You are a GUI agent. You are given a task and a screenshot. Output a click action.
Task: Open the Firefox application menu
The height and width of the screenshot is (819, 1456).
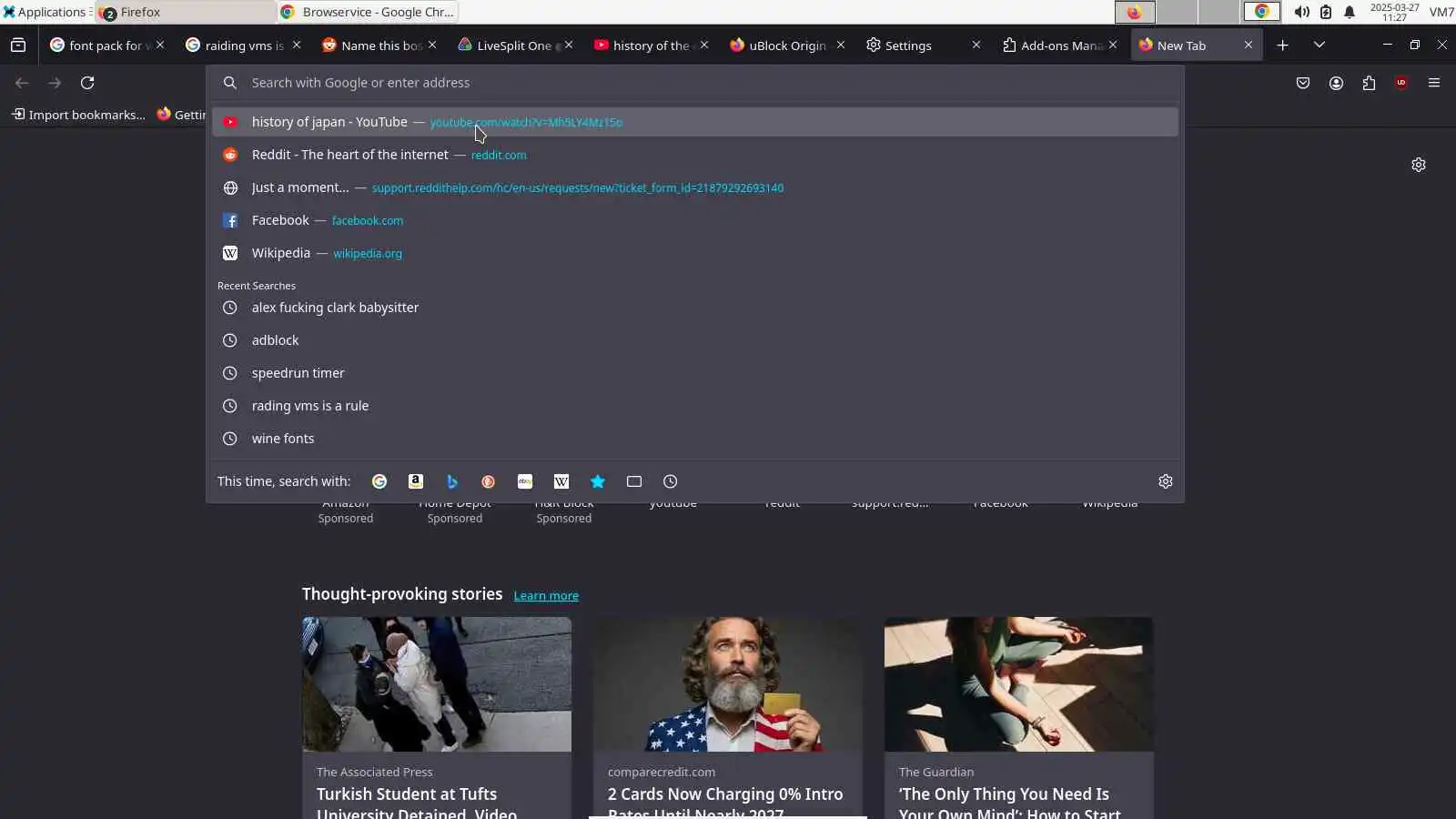point(1434,83)
